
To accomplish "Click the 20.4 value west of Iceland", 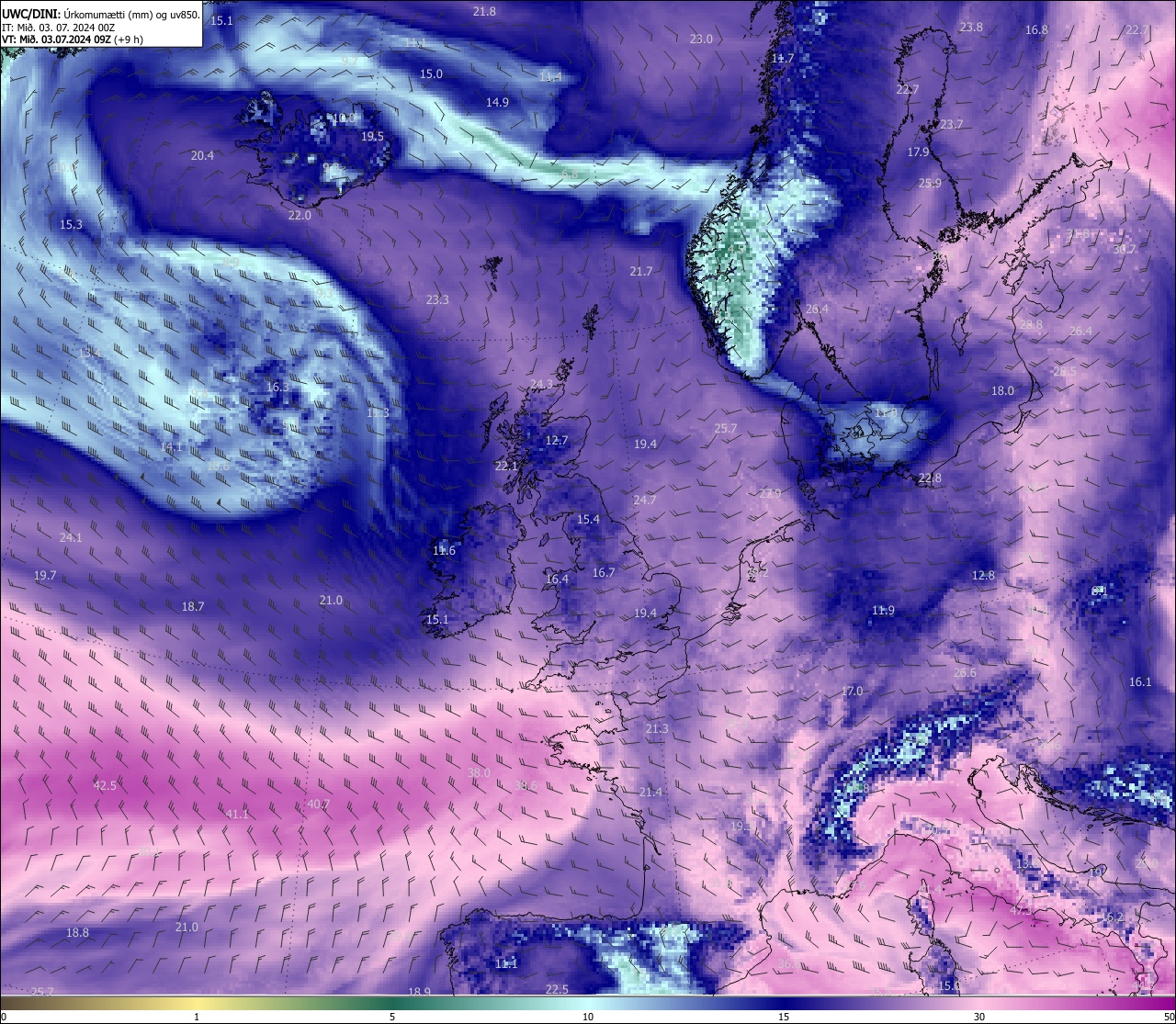I will coord(202,155).
